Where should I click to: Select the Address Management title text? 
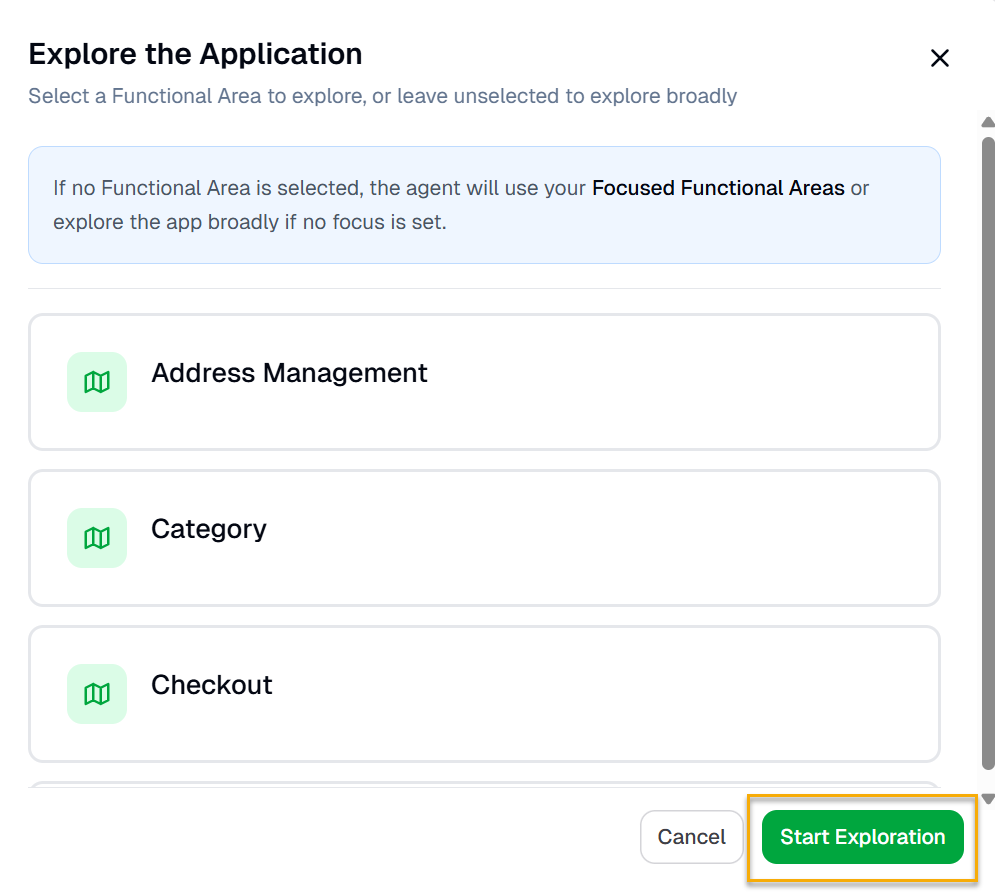289,373
